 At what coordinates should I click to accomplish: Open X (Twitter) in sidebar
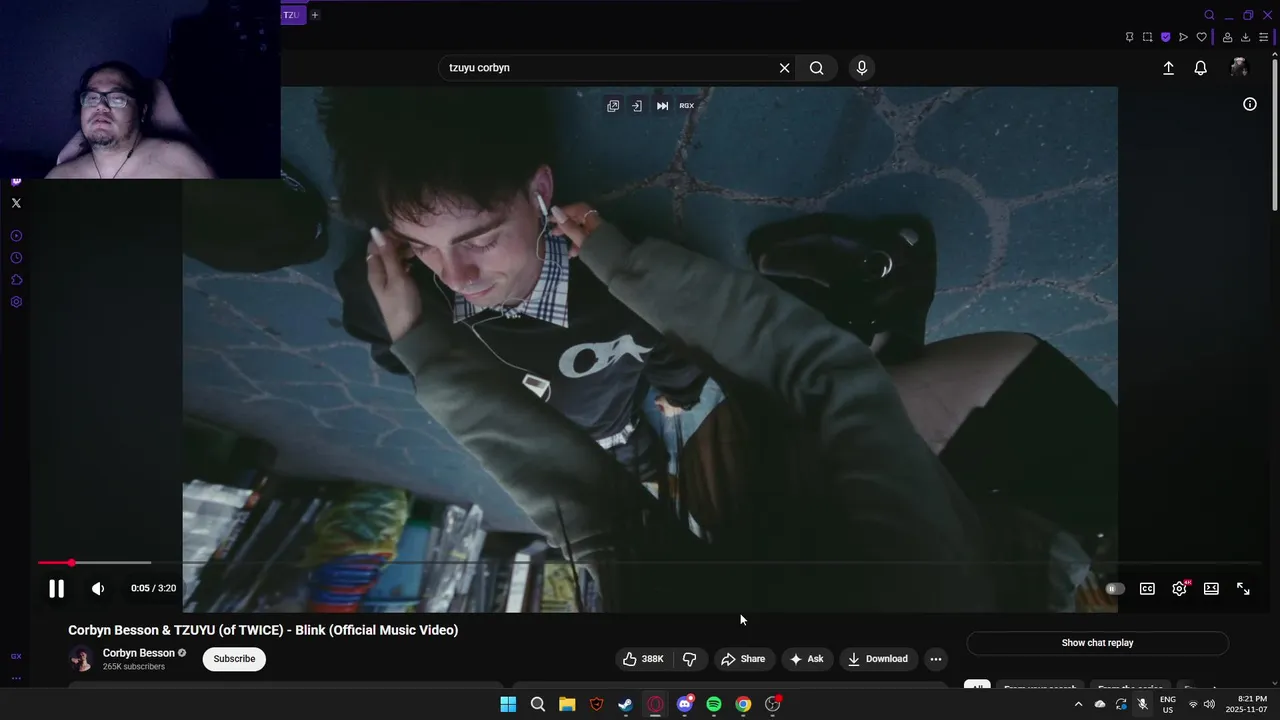point(16,203)
